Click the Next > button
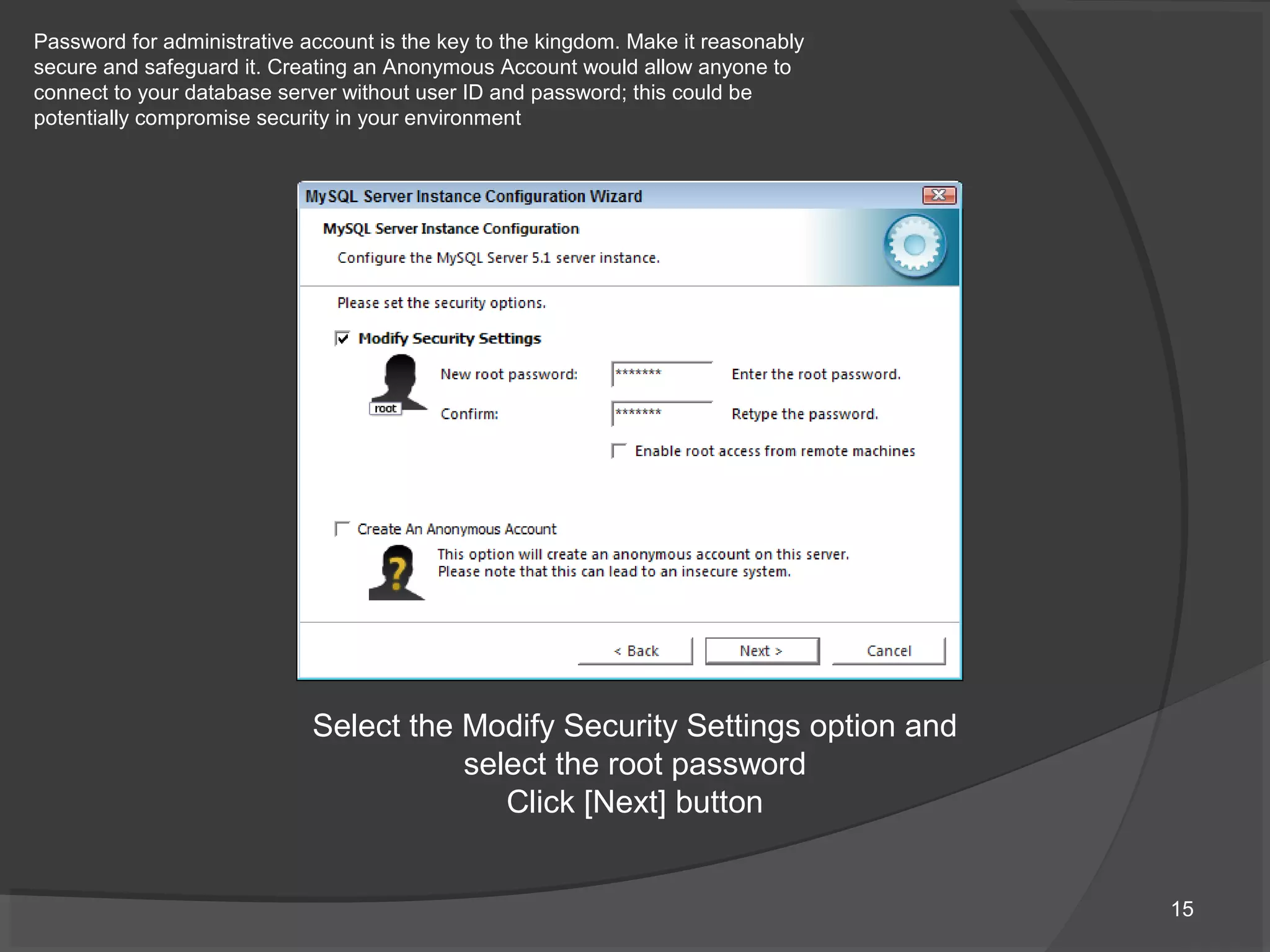 click(762, 651)
